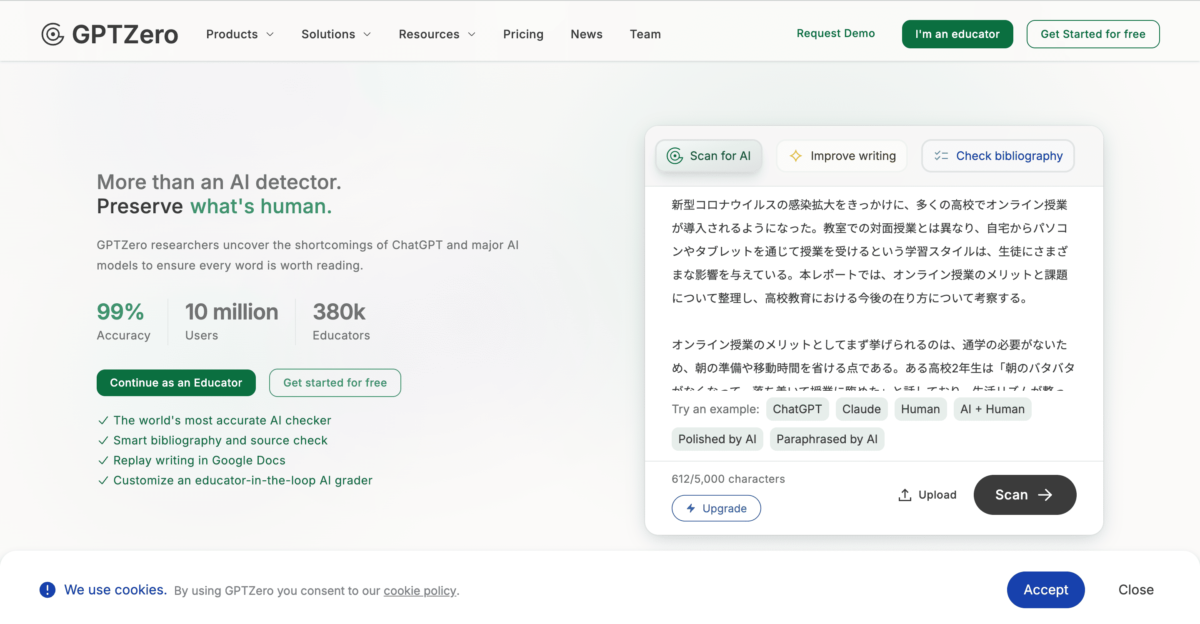Expand the Solutions menu chevron
This screenshot has width=1200, height=624.
pyautogui.click(x=367, y=34)
